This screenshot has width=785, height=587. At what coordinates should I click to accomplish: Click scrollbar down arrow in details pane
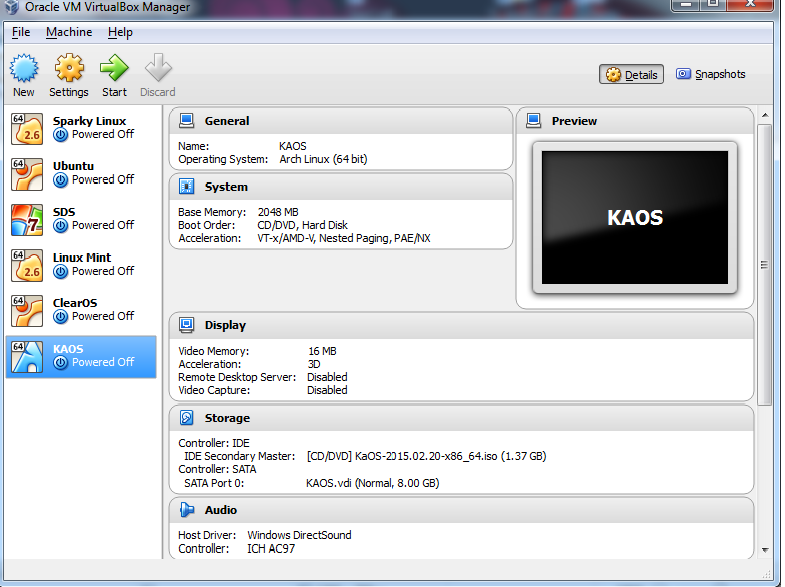pos(764,549)
